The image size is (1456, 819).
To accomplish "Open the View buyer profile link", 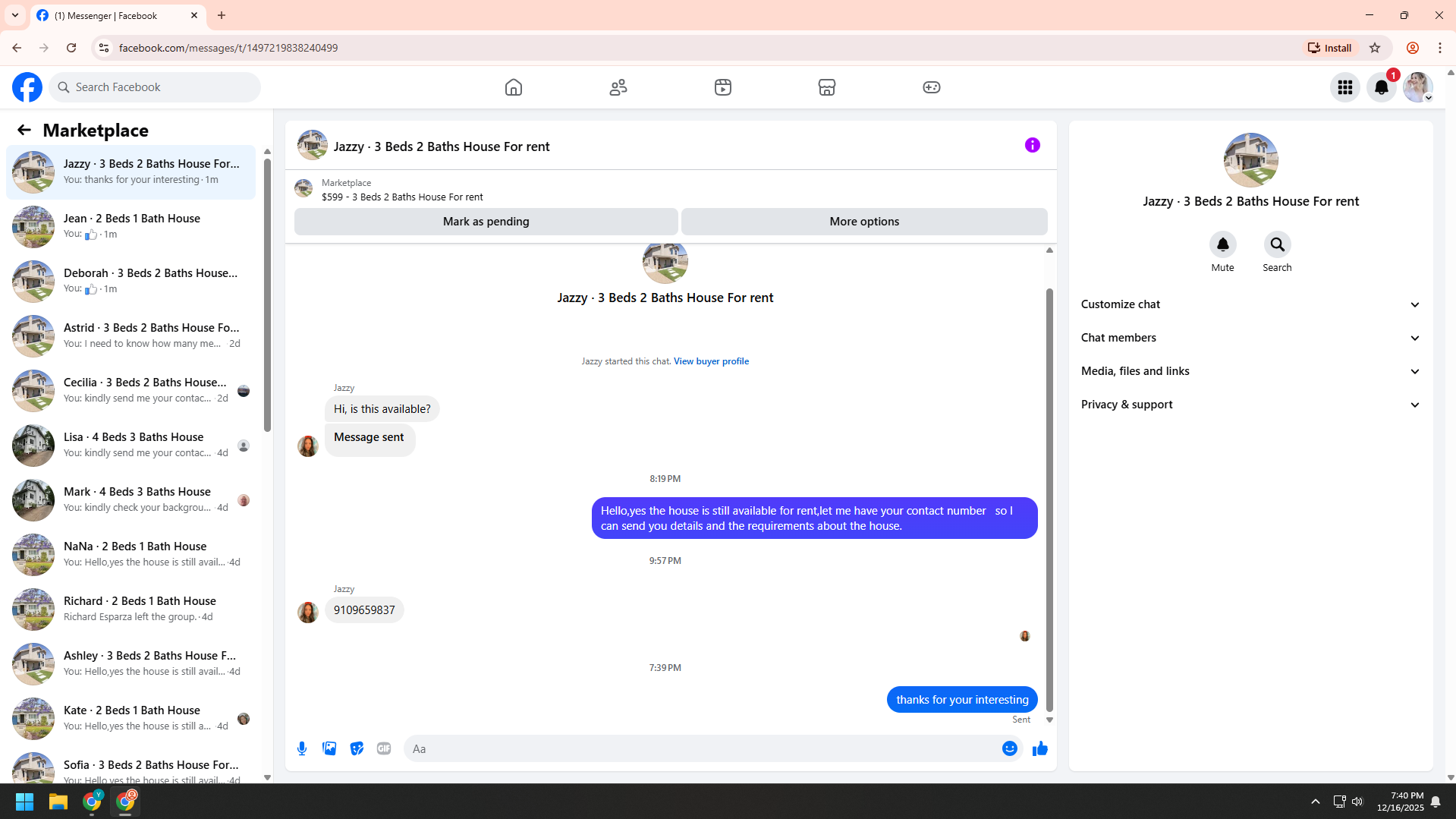I will [711, 361].
